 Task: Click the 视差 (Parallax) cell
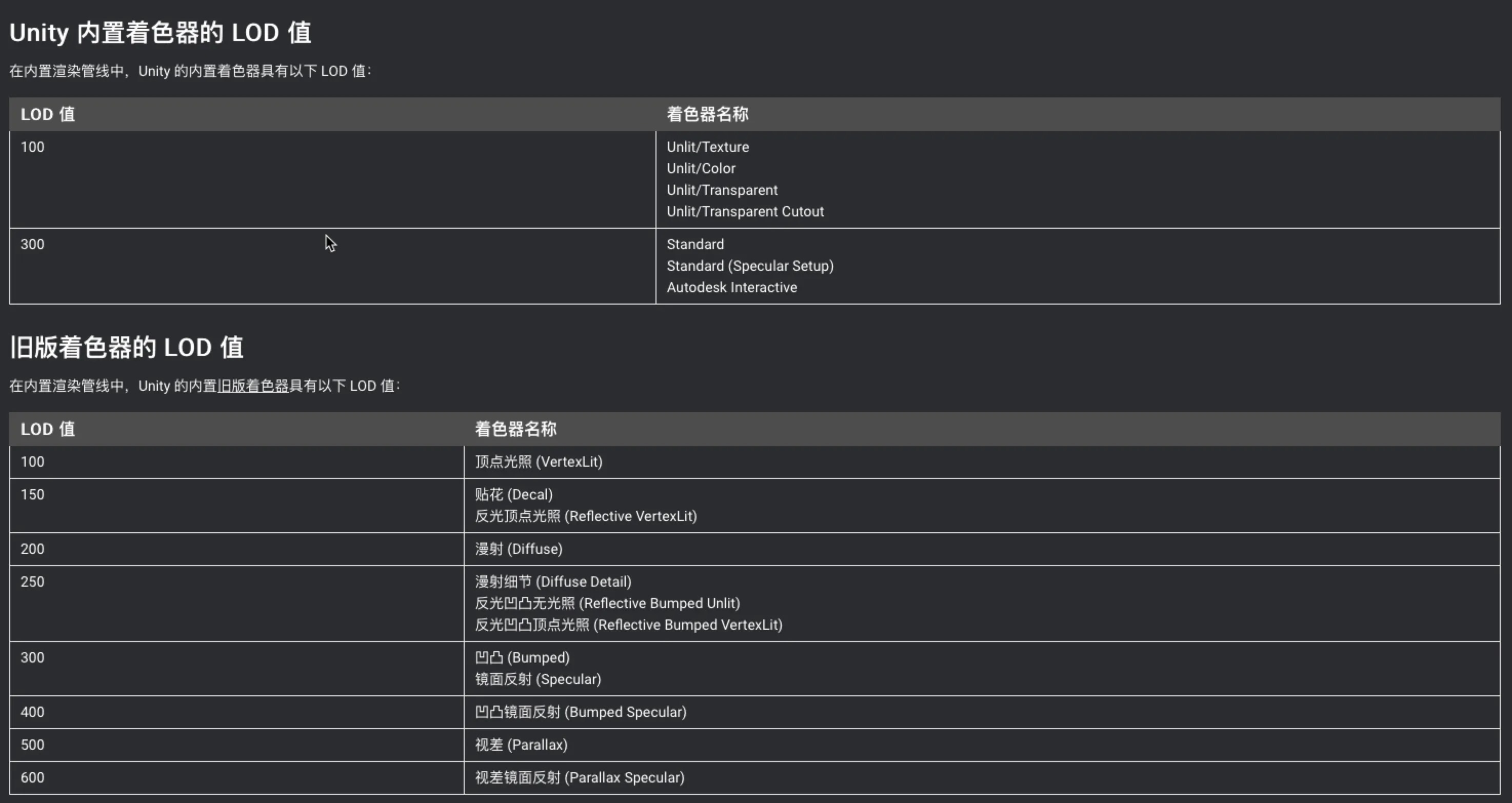pos(521,746)
